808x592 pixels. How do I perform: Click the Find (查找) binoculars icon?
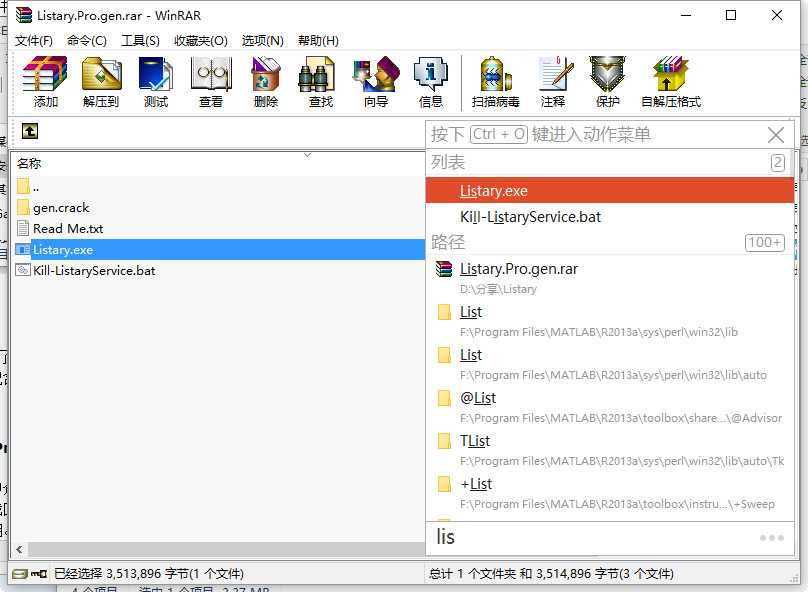[321, 82]
